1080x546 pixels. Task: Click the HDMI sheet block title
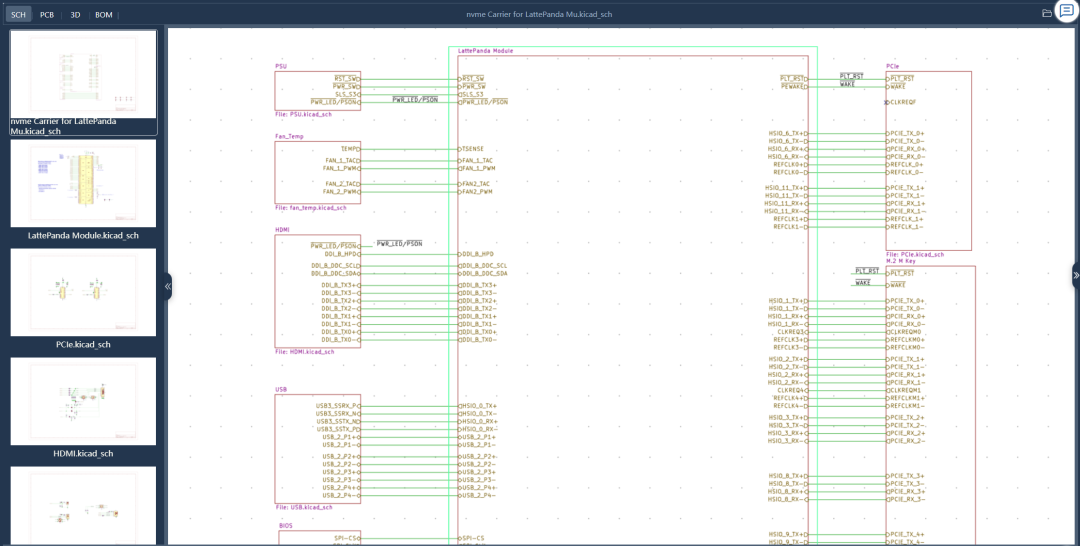[x=282, y=230]
